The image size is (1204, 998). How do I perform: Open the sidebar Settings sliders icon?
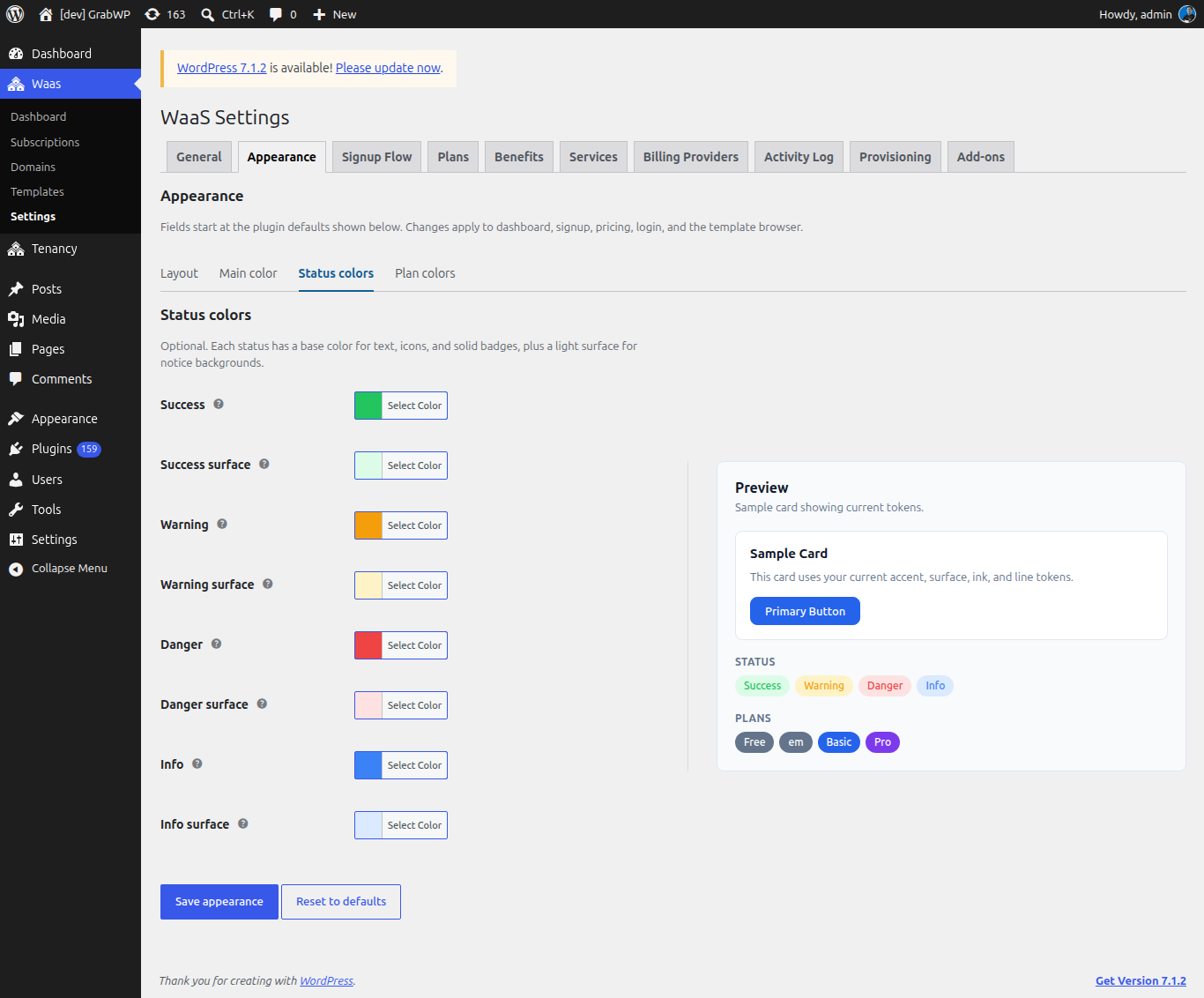(16, 540)
